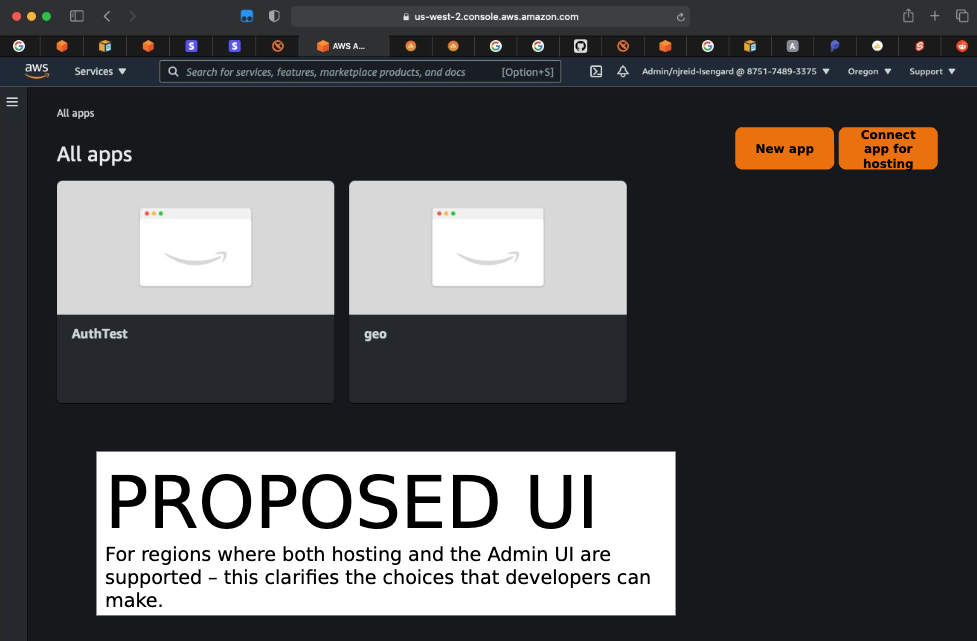Click the Safari address bar URL
977x641 pixels.
(490, 17)
